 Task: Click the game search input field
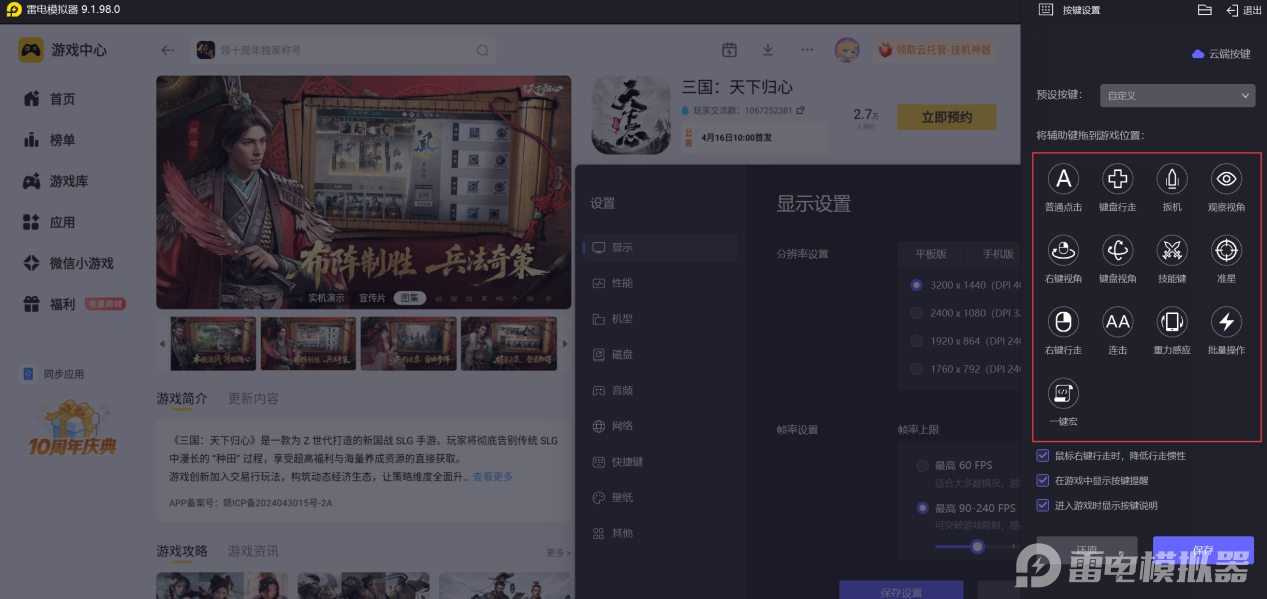(343, 50)
